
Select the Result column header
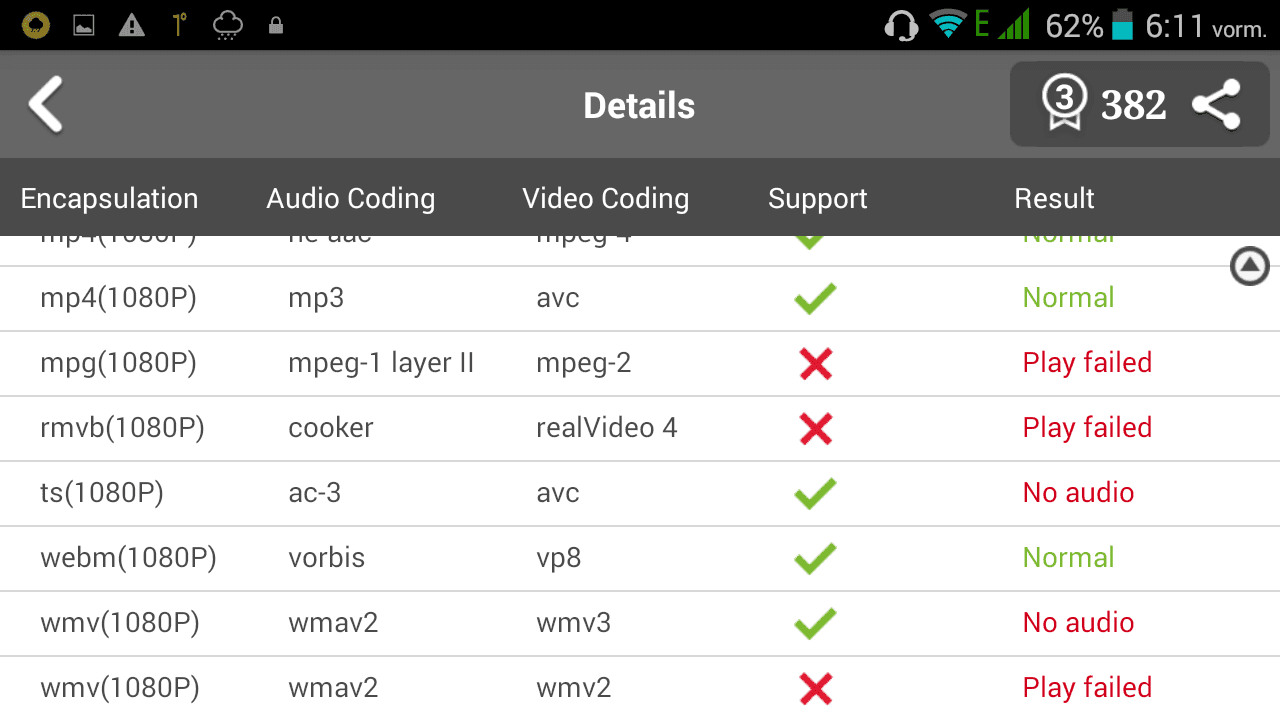(x=1054, y=198)
